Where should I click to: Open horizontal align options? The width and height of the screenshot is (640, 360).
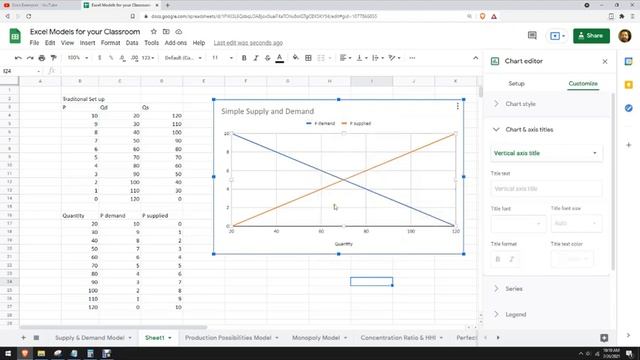pos(345,58)
